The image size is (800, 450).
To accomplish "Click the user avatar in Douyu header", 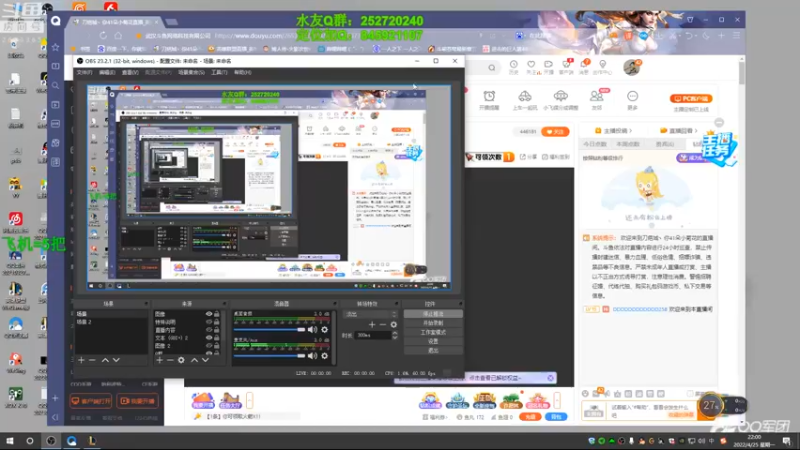I will (x=632, y=67).
